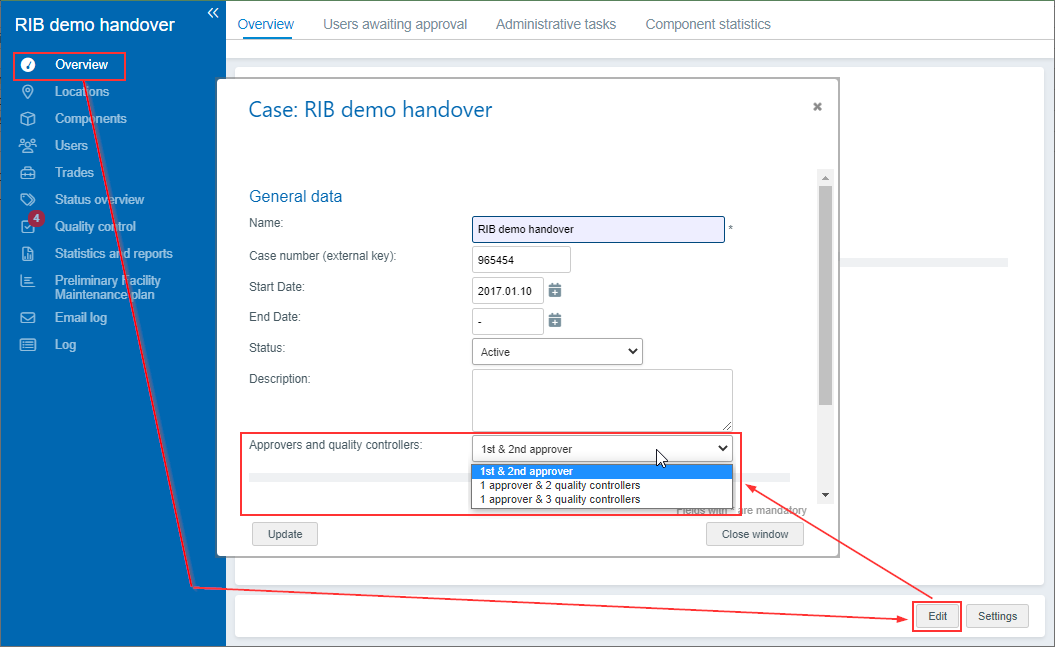Open Quality control icon with badge
This screenshot has height=647, width=1055.
click(29, 226)
